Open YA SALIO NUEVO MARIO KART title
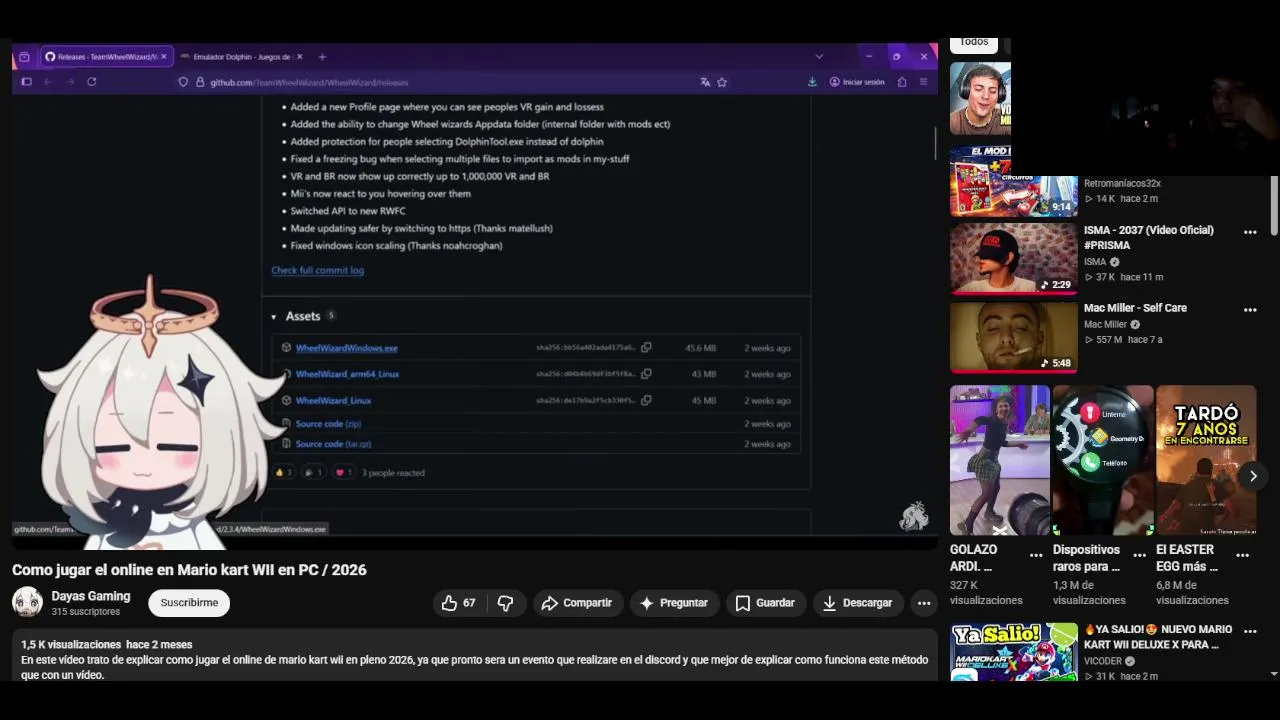1280x720 pixels. (1158, 637)
